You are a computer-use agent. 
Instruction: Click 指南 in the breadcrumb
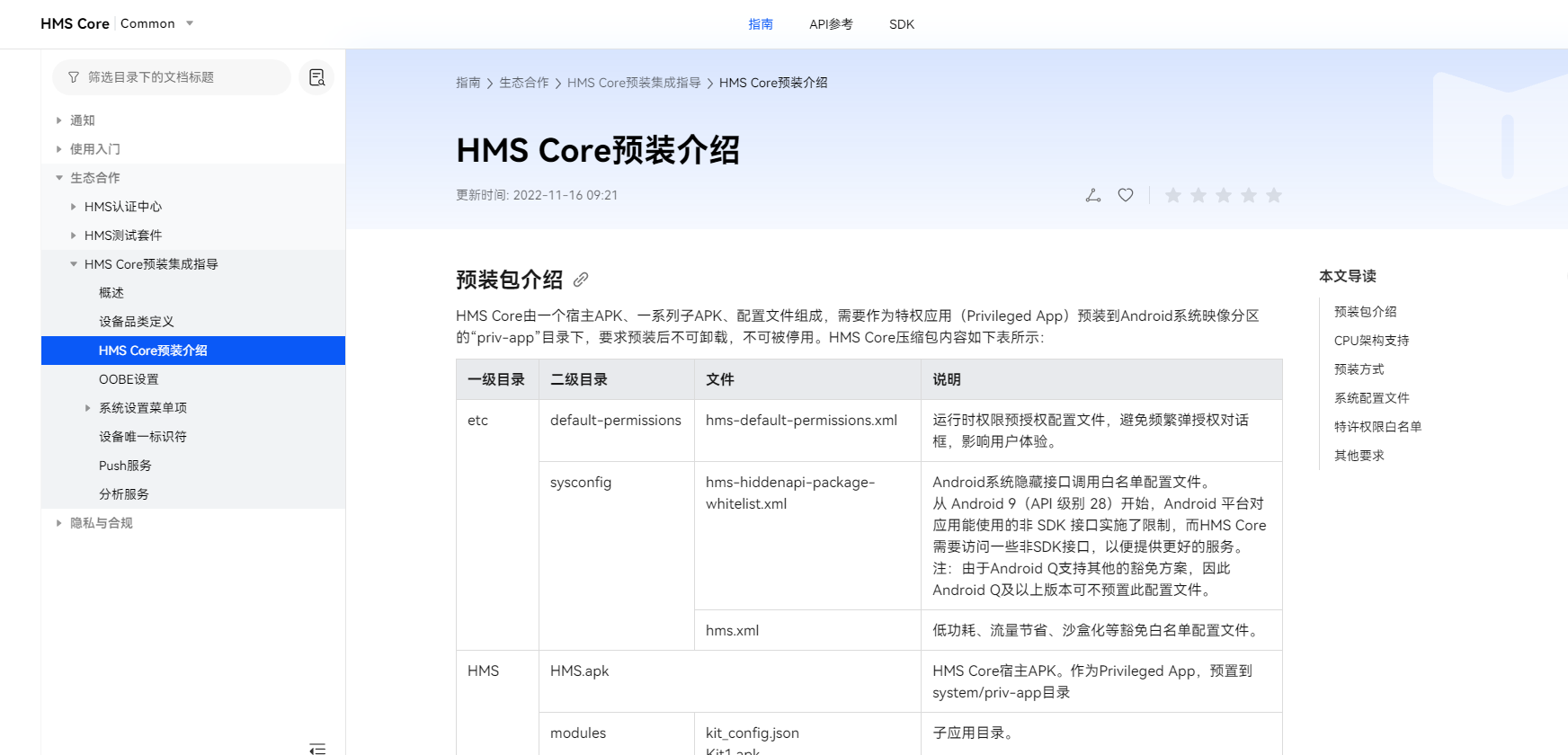click(x=468, y=83)
